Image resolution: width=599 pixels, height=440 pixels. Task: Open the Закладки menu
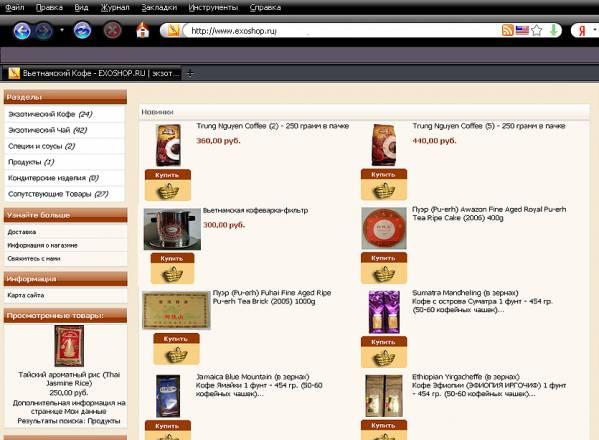pyautogui.click(x=159, y=8)
